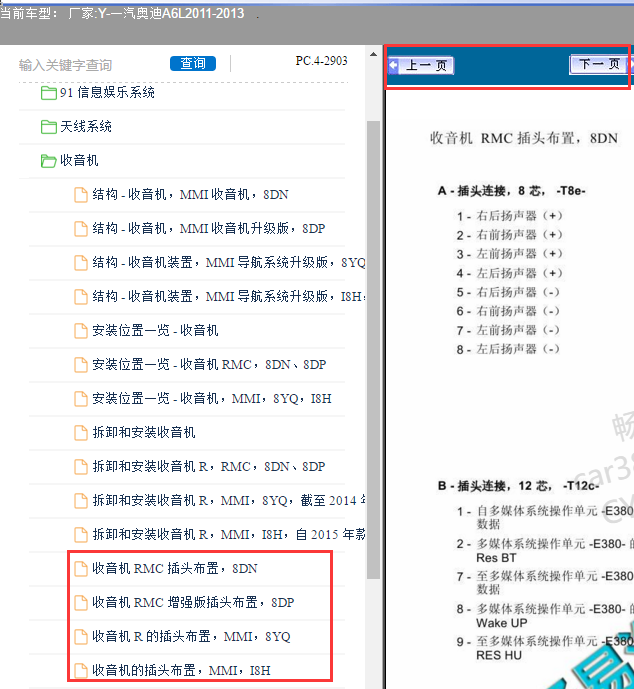Open 结构-收音机，MMI收音机升级版，8DP document

209,228
